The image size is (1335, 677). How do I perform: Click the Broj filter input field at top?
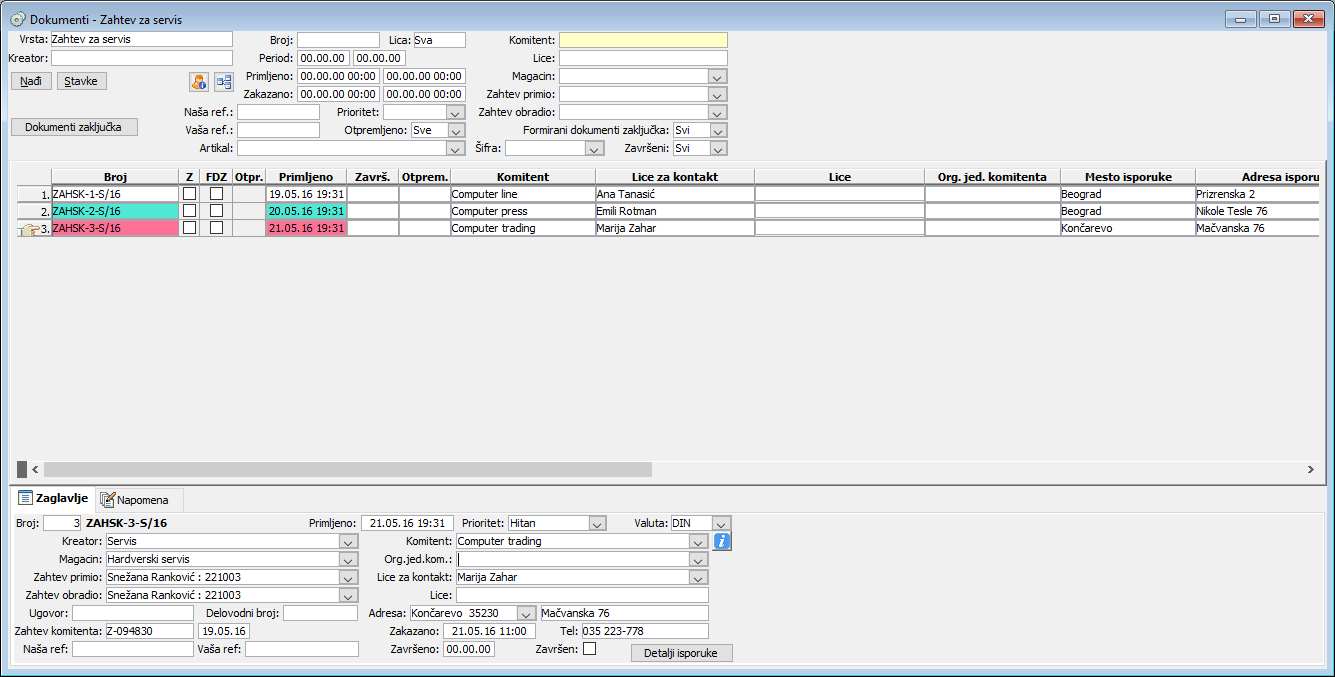[x=338, y=40]
